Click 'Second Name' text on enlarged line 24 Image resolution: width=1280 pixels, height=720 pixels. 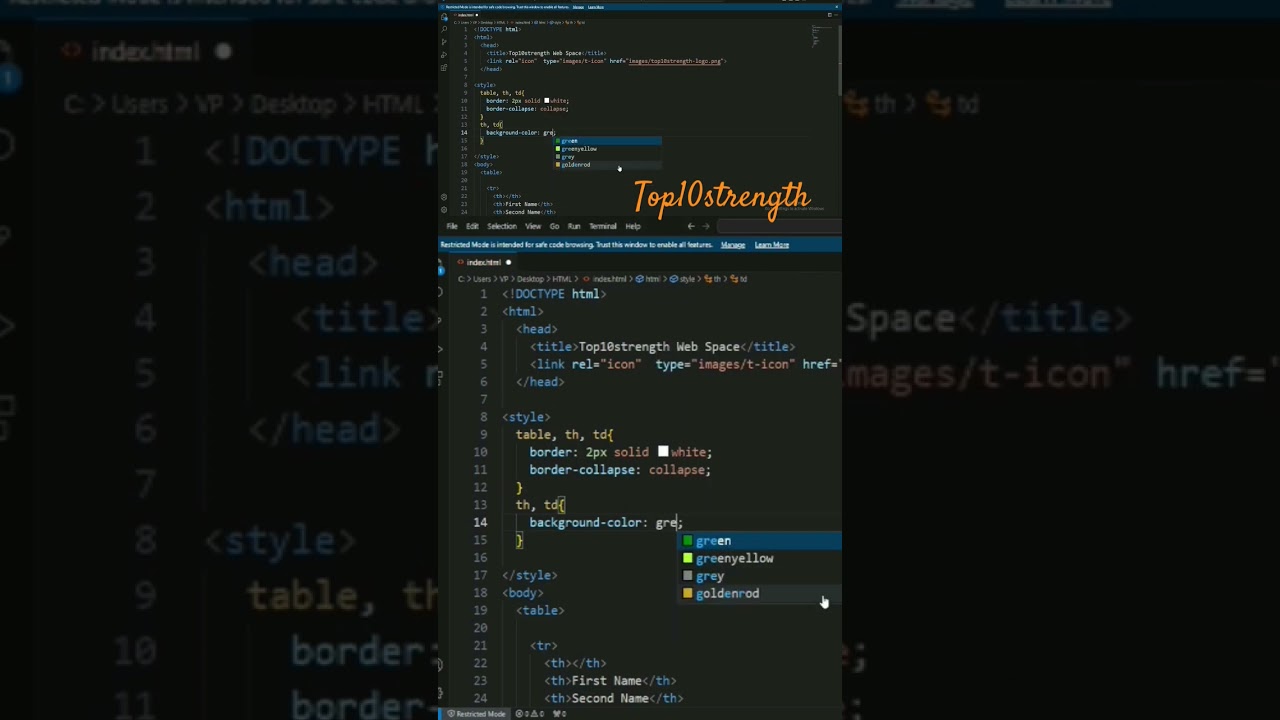610,698
